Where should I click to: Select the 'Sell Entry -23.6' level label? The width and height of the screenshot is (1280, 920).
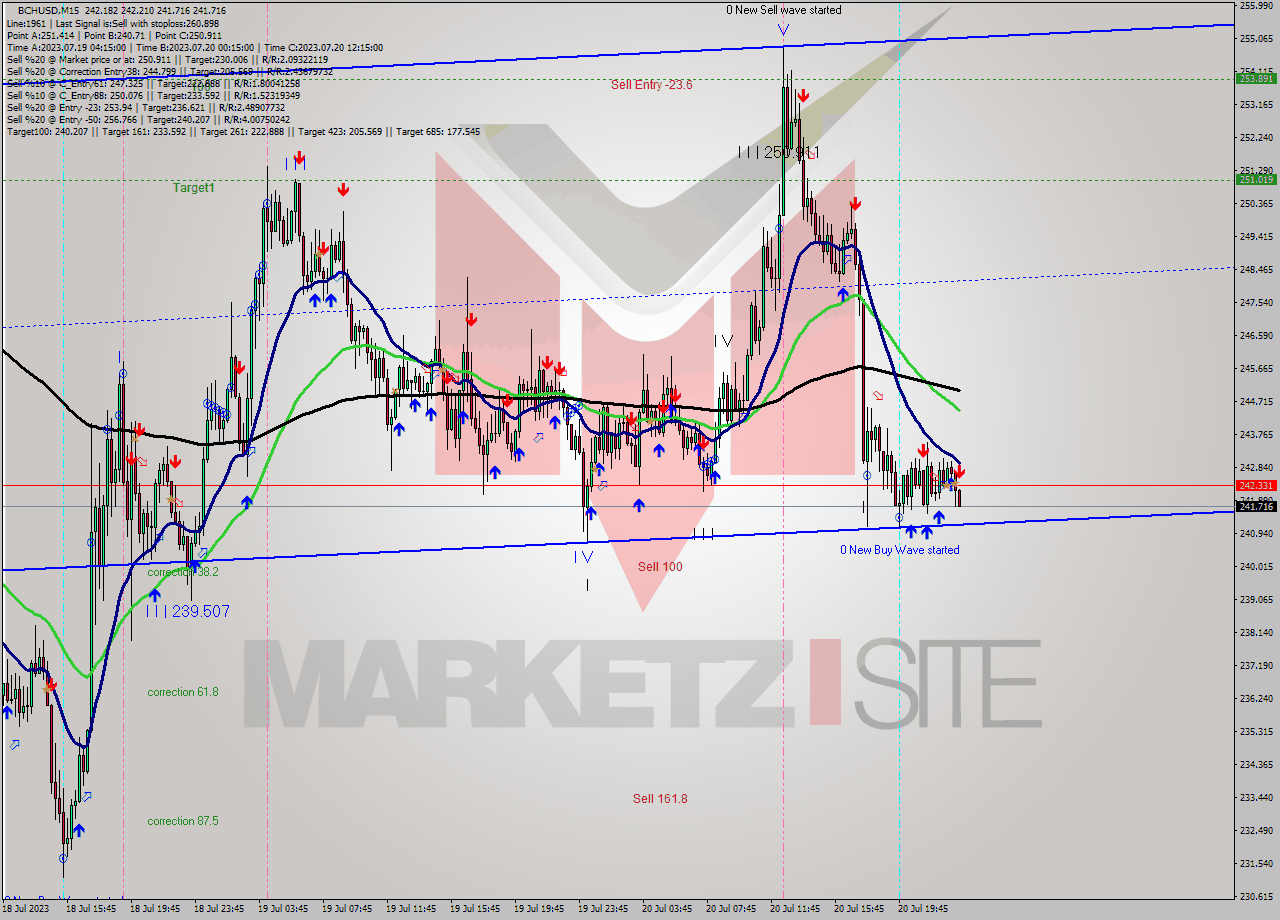(651, 85)
